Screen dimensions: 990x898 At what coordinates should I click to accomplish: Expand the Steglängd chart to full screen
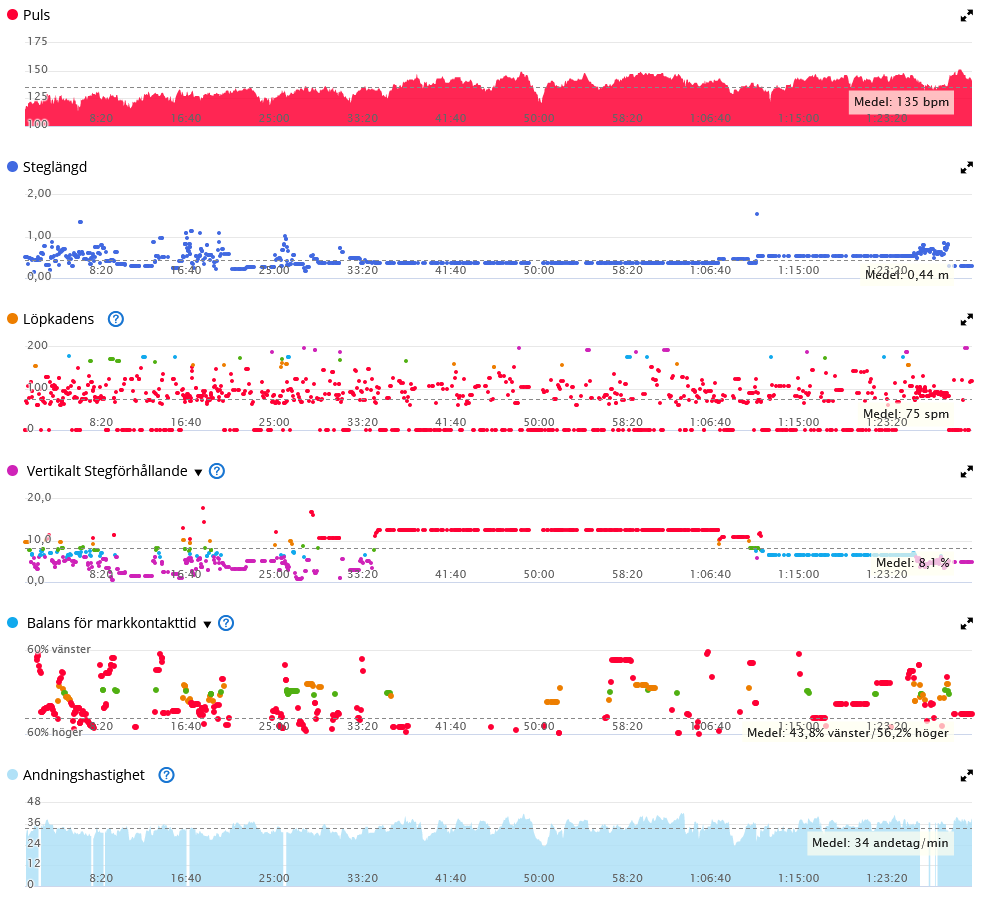966,167
